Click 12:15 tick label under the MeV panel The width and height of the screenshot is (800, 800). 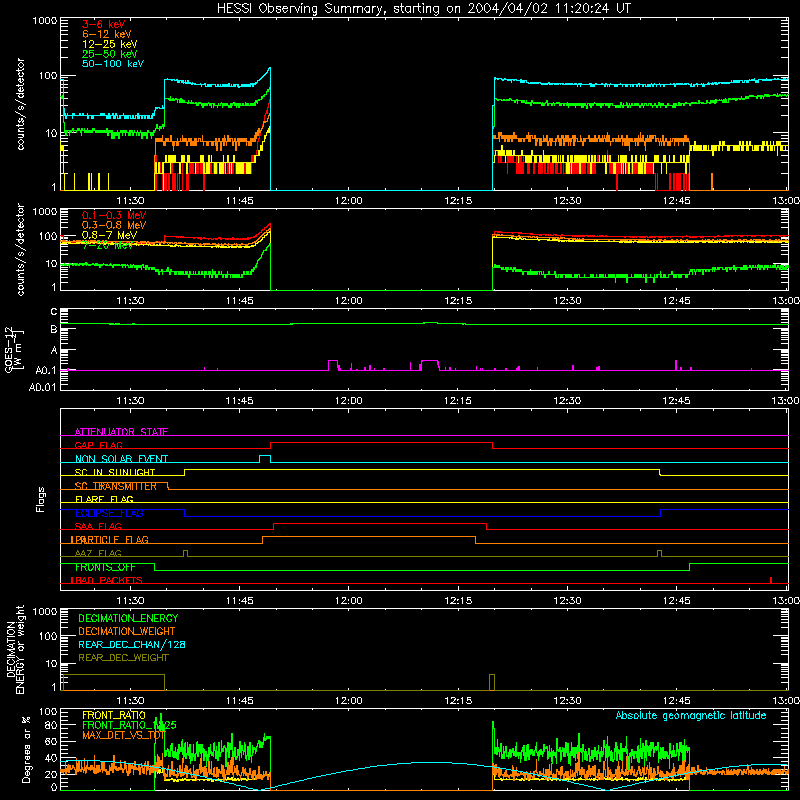click(x=458, y=301)
